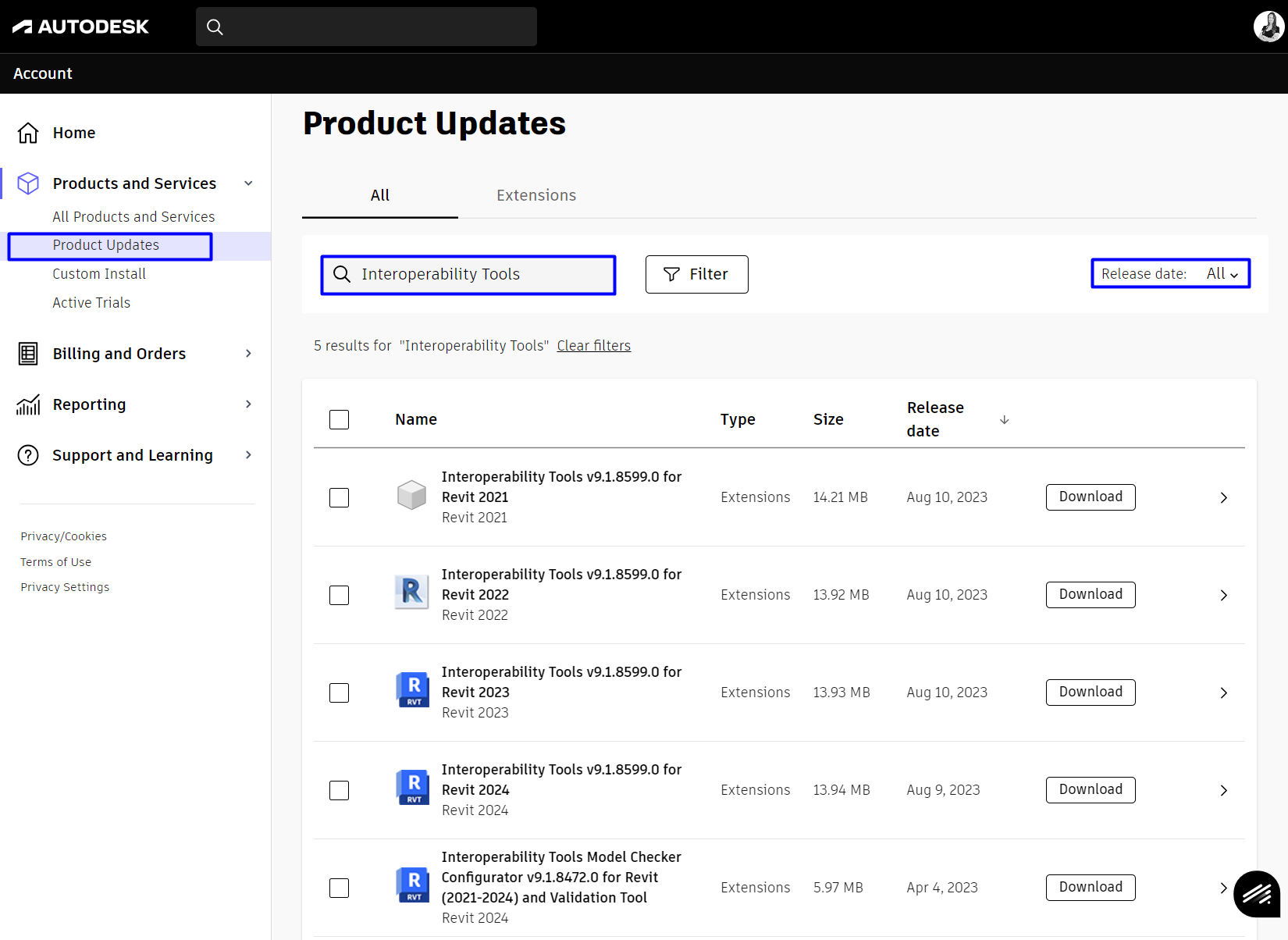Click the Products and Services cube icon

28,183
